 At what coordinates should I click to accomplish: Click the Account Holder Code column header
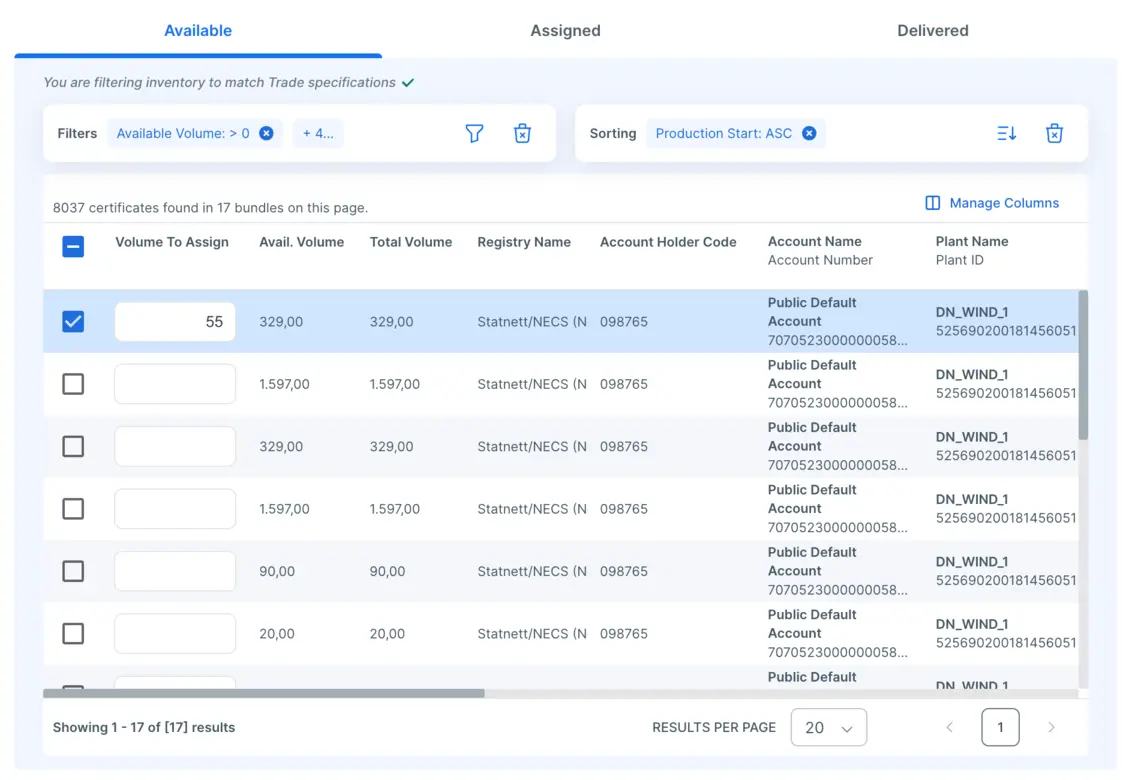(667, 242)
